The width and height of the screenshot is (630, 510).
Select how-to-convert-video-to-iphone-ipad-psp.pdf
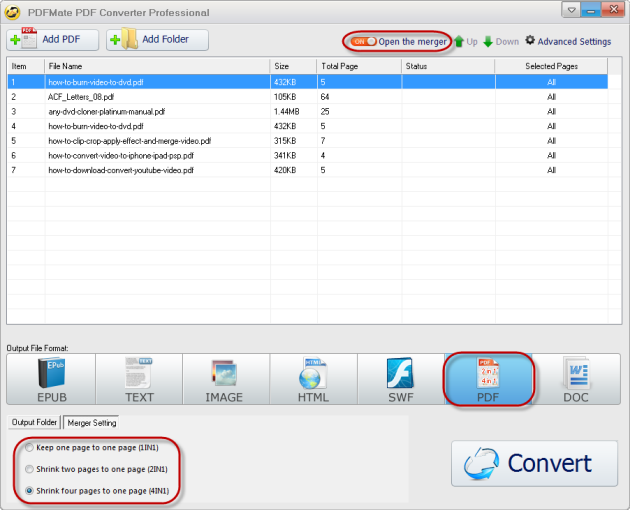308,156
